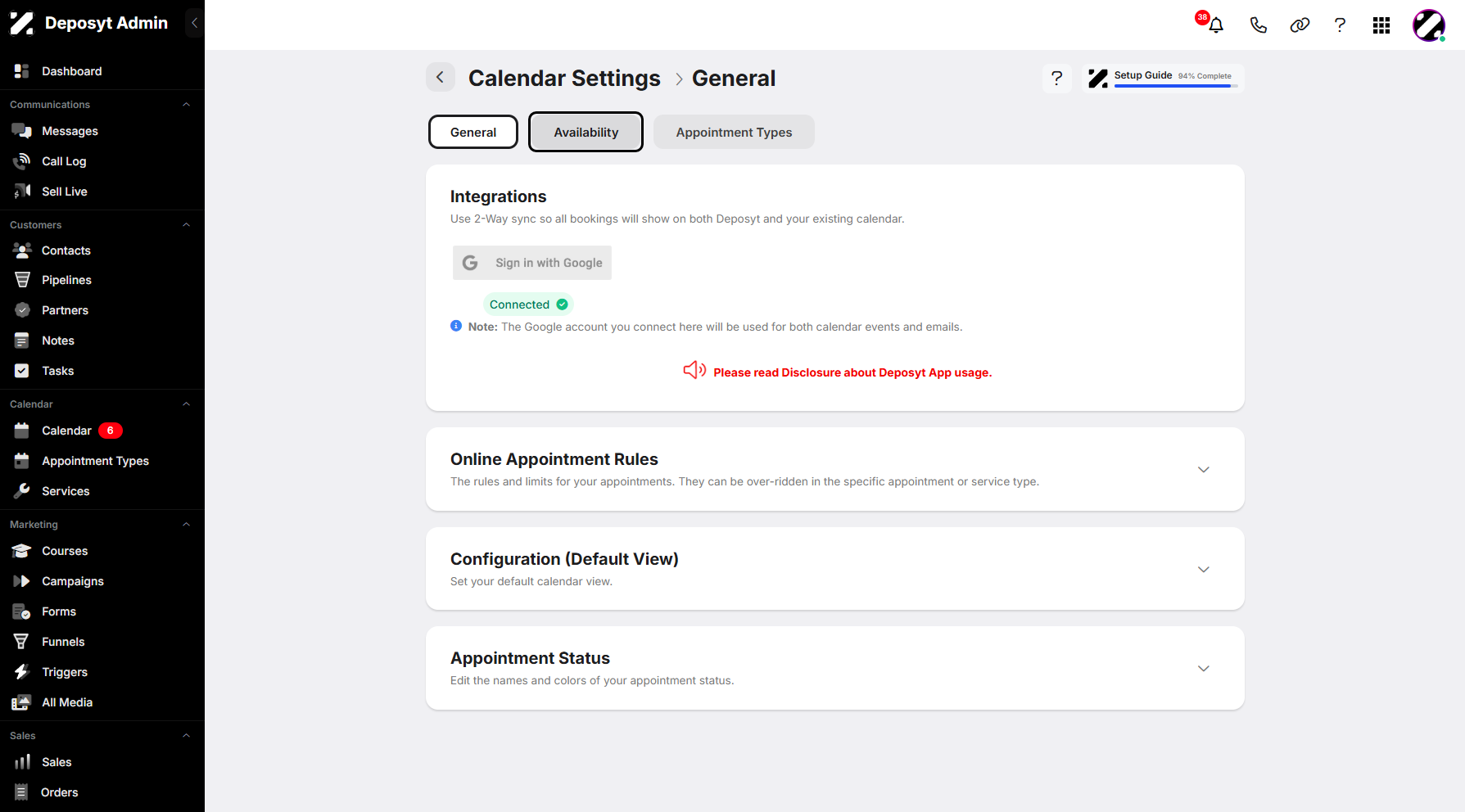Collapse the Communications sidebar group

186,105
